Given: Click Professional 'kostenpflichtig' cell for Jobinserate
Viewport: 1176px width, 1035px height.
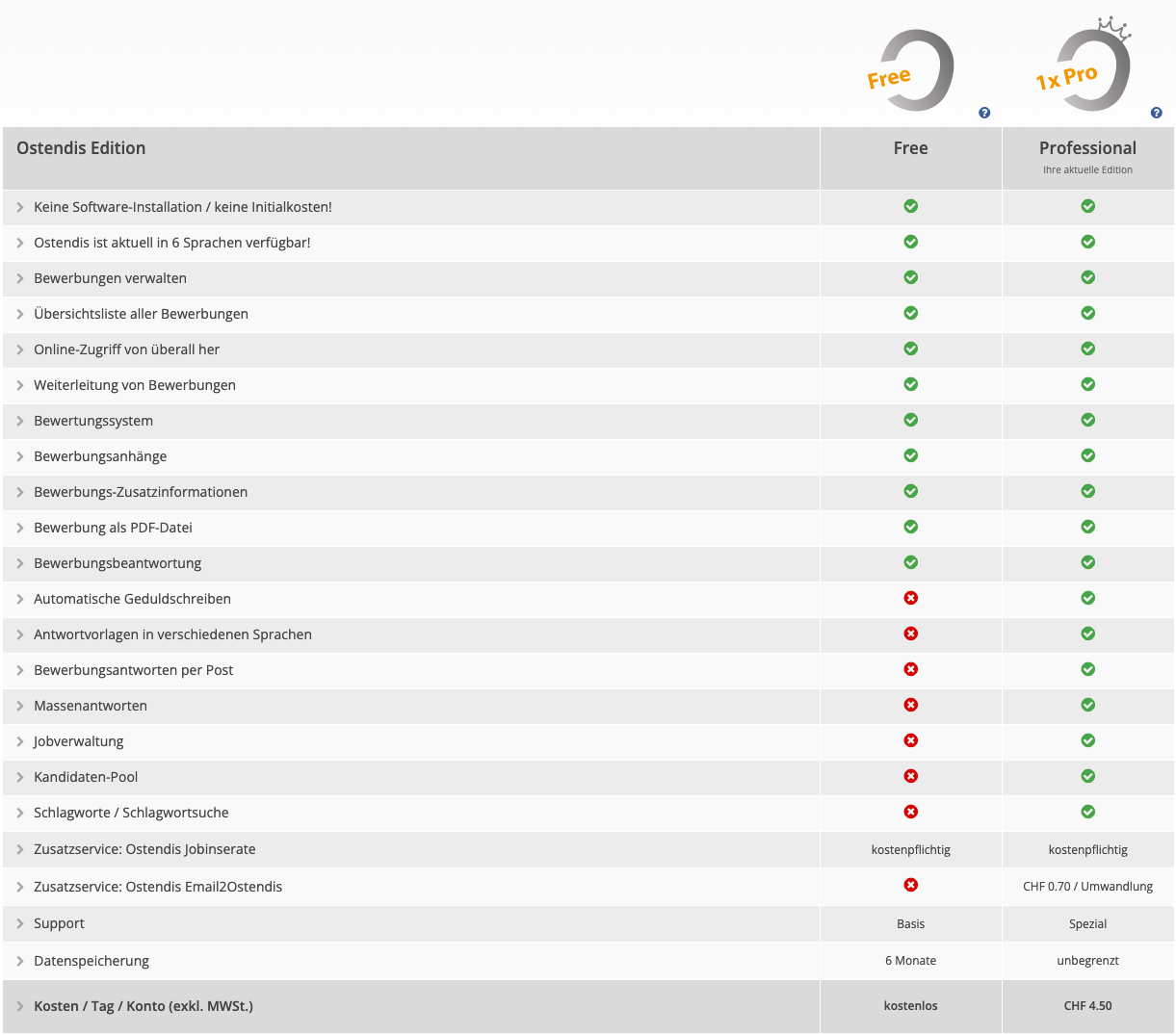Looking at the screenshot, I should 1088,850.
